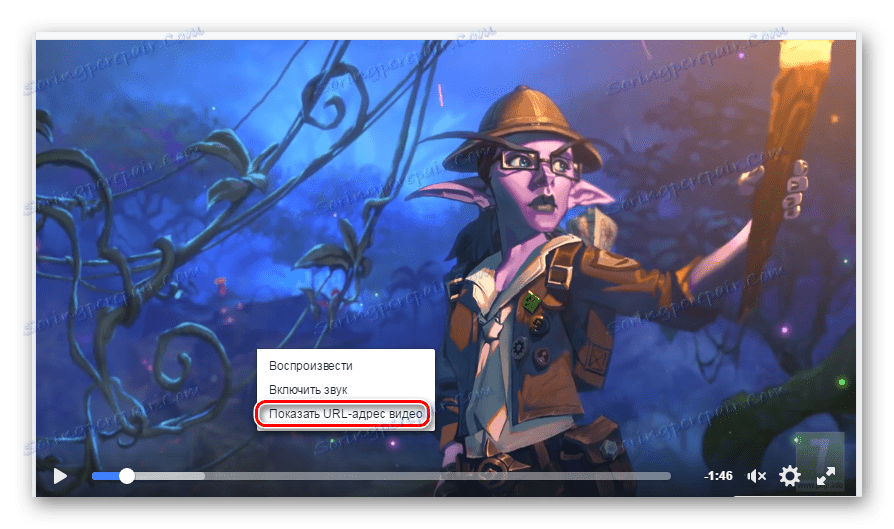The width and height of the screenshot is (894, 529).
Task: Expand the video to fullscreen
Action: pos(826,476)
